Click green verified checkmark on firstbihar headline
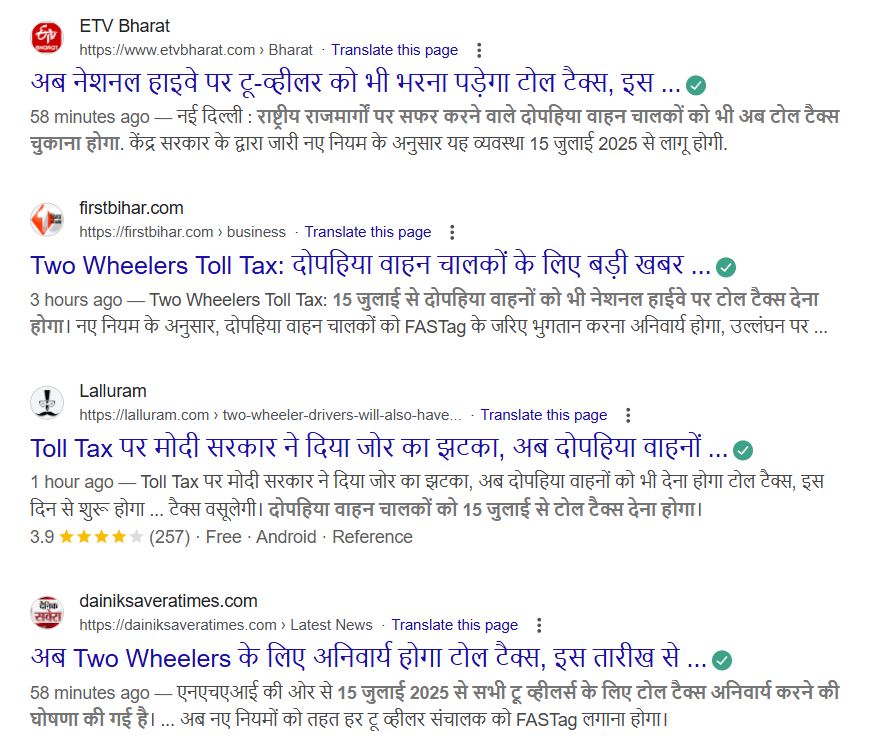 click(725, 267)
